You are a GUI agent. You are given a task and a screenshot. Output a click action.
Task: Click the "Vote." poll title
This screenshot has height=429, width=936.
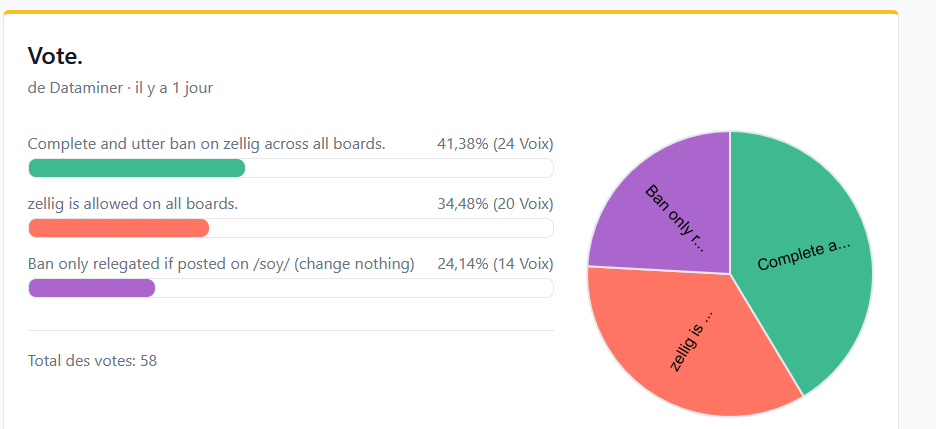pyautogui.click(x=55, y=56)
